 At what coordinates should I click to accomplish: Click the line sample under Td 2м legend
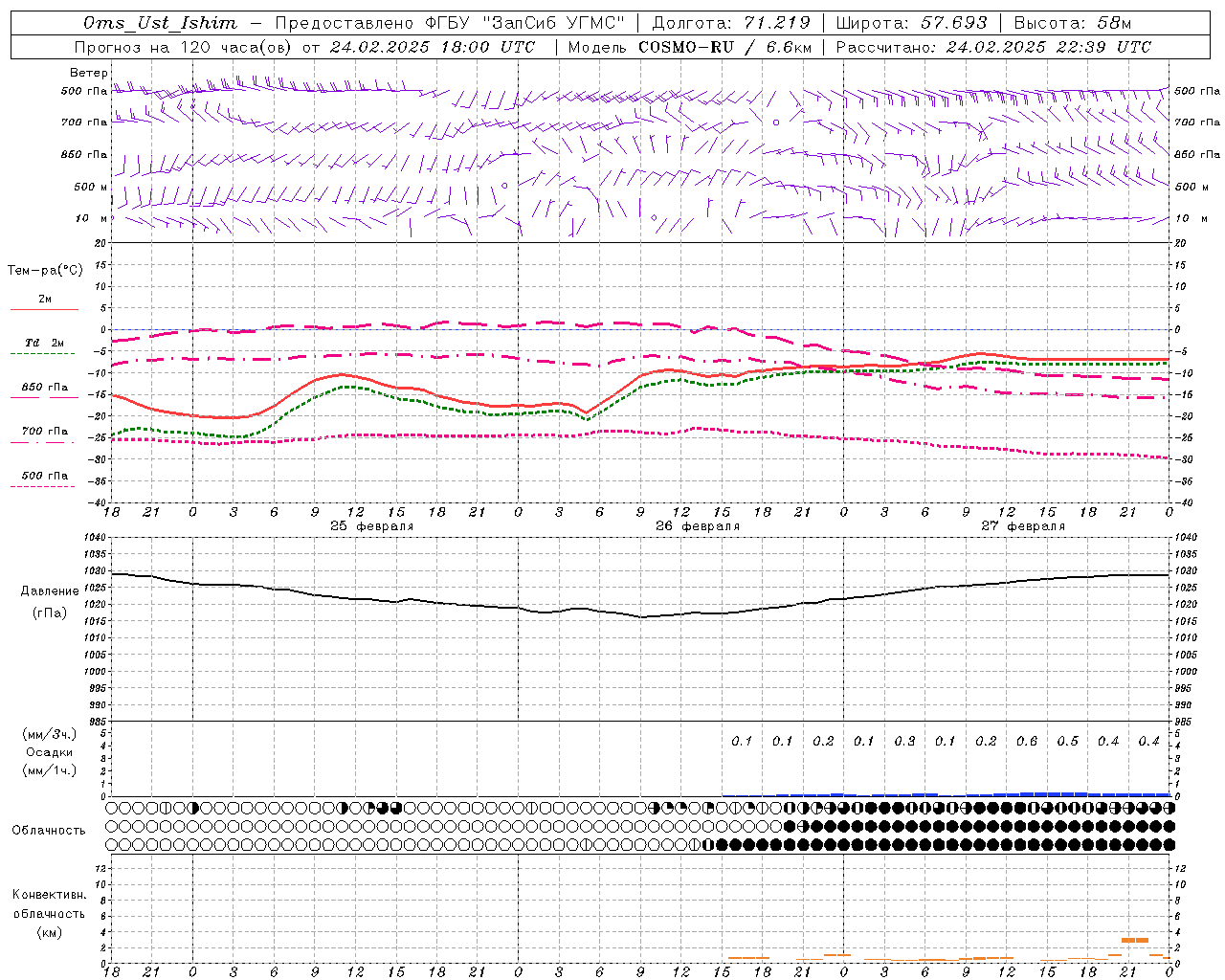click(x=42, y=354)
